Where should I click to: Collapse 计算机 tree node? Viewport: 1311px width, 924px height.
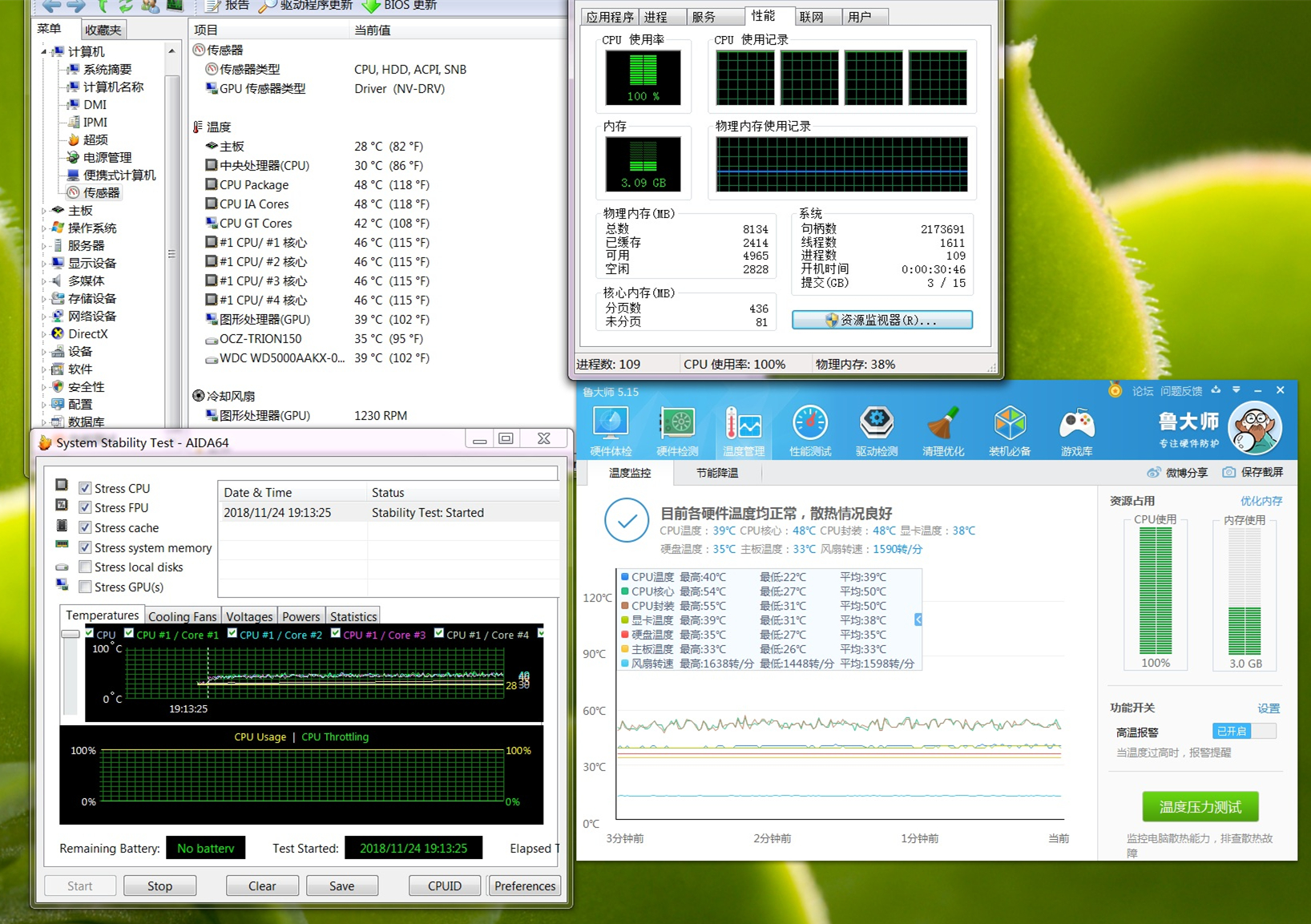[44, 52]
